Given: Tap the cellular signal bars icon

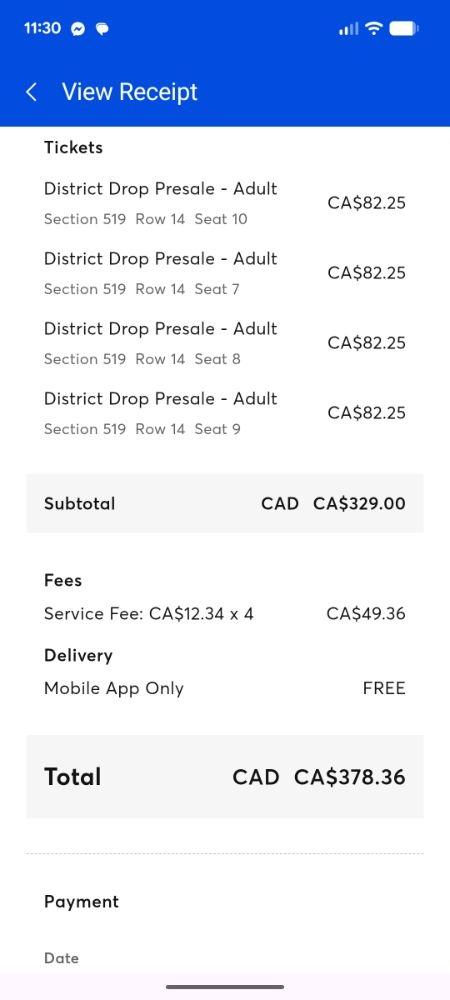Looking at the screenshot, I should tap(349, 29).
